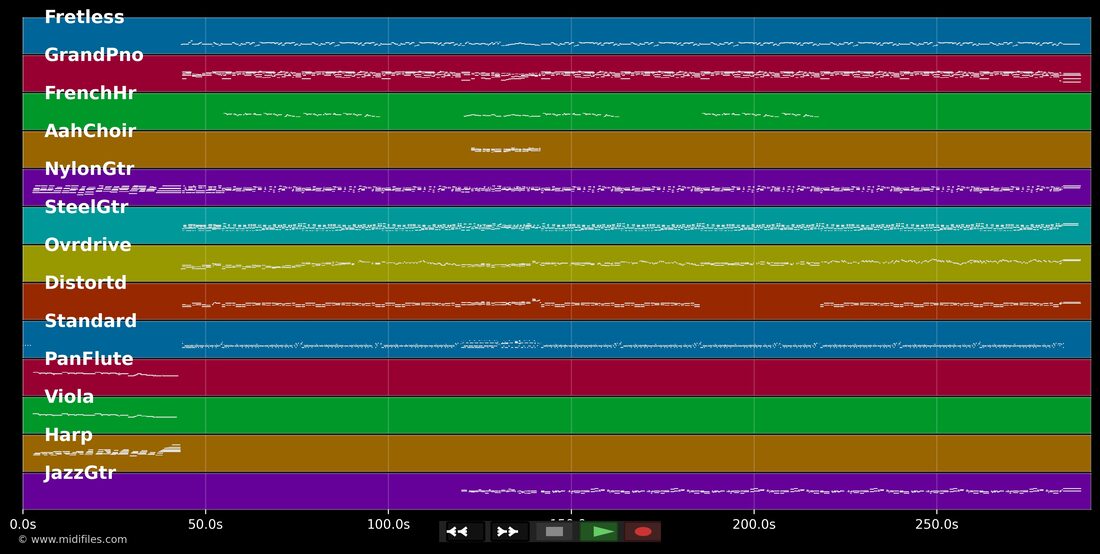Select the Fretless track label
Image resolution: width=1100 pixels, height=554 pixels.
84,17
